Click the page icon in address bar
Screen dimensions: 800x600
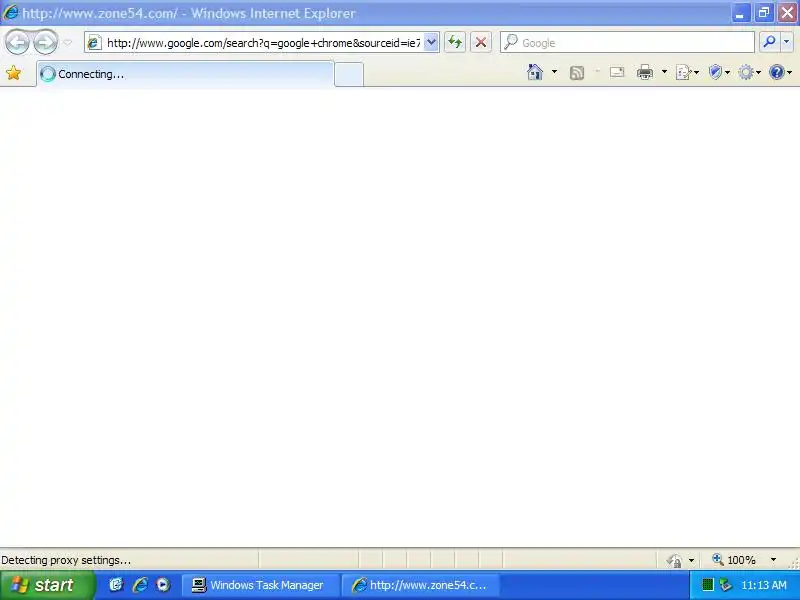(94, 43)
